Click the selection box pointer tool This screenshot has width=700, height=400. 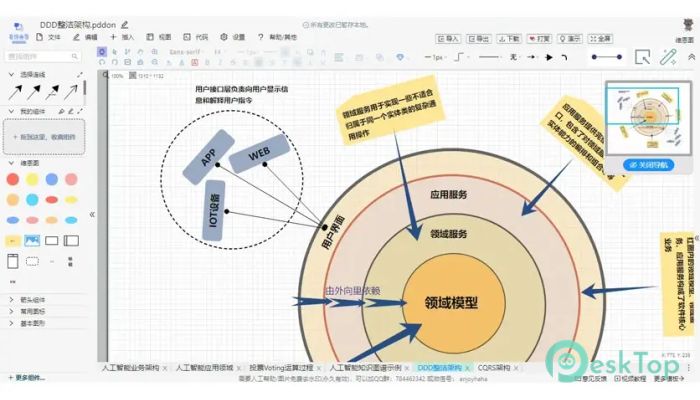click(642, 57)
